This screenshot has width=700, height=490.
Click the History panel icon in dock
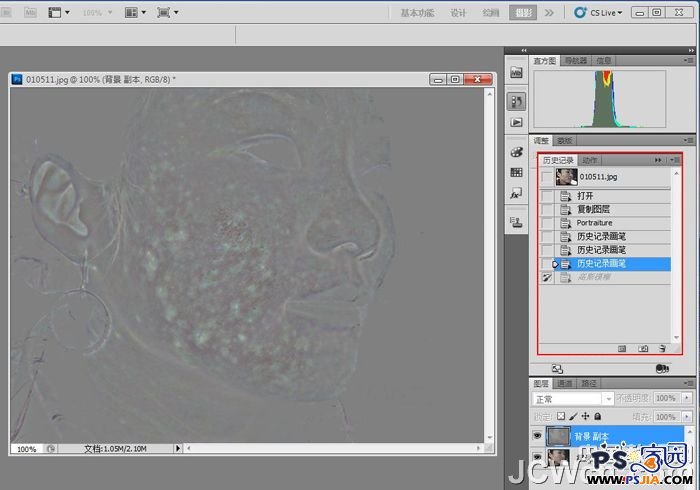pos(517,101)
